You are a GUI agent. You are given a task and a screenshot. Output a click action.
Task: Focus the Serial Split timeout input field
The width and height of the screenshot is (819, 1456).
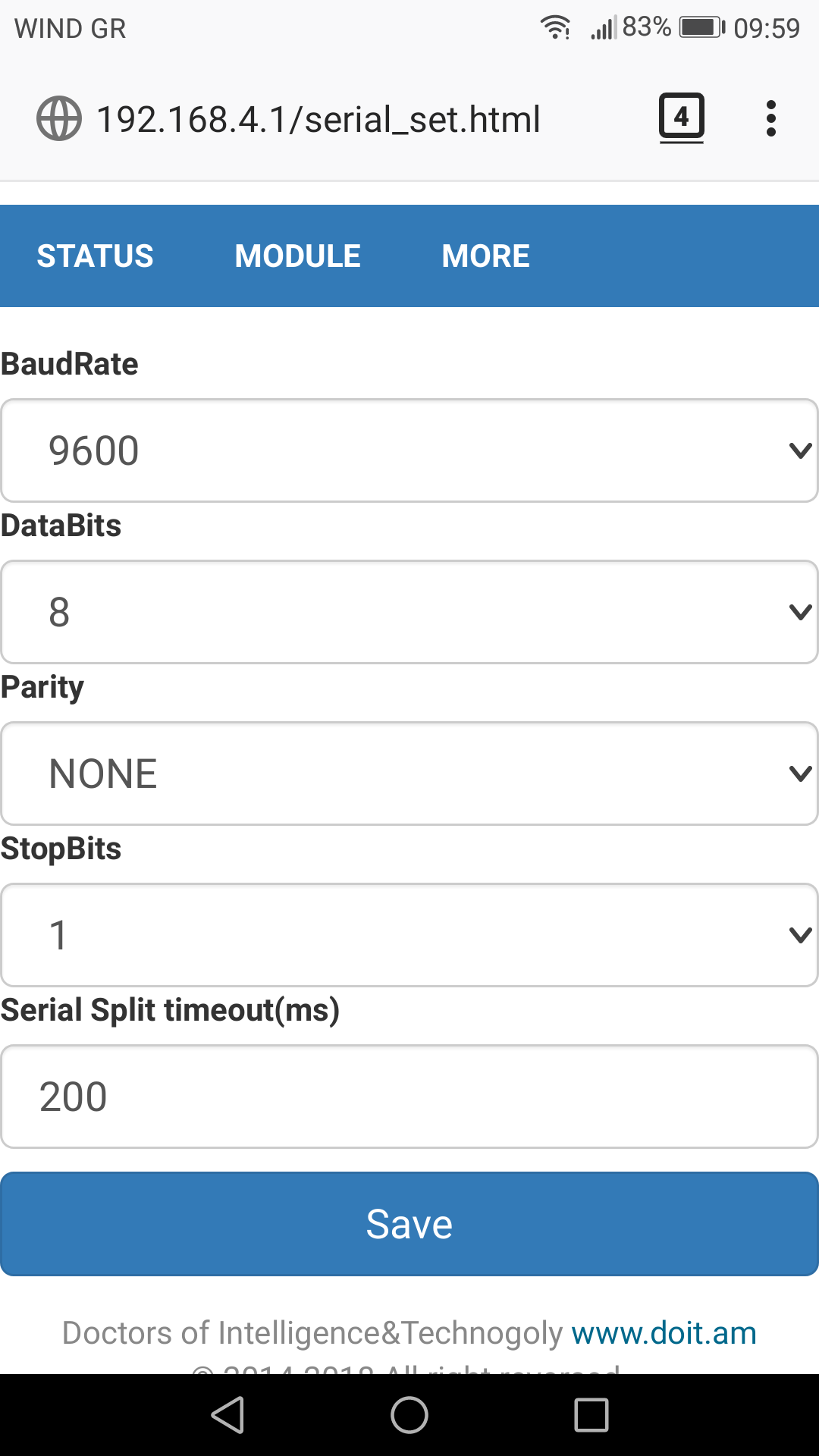(409, 1097)
